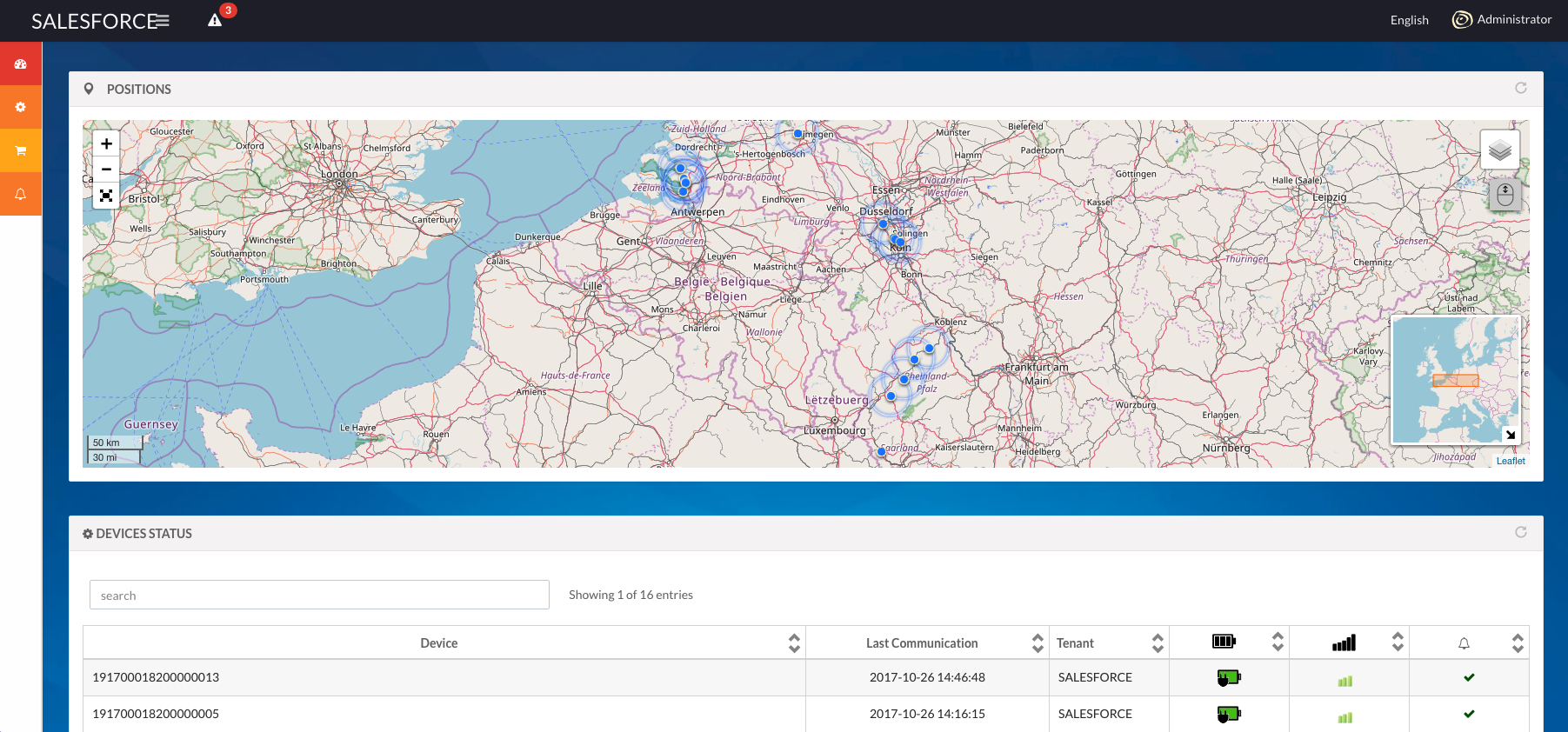Click the POSITIONS panel title

click(138, 89)
